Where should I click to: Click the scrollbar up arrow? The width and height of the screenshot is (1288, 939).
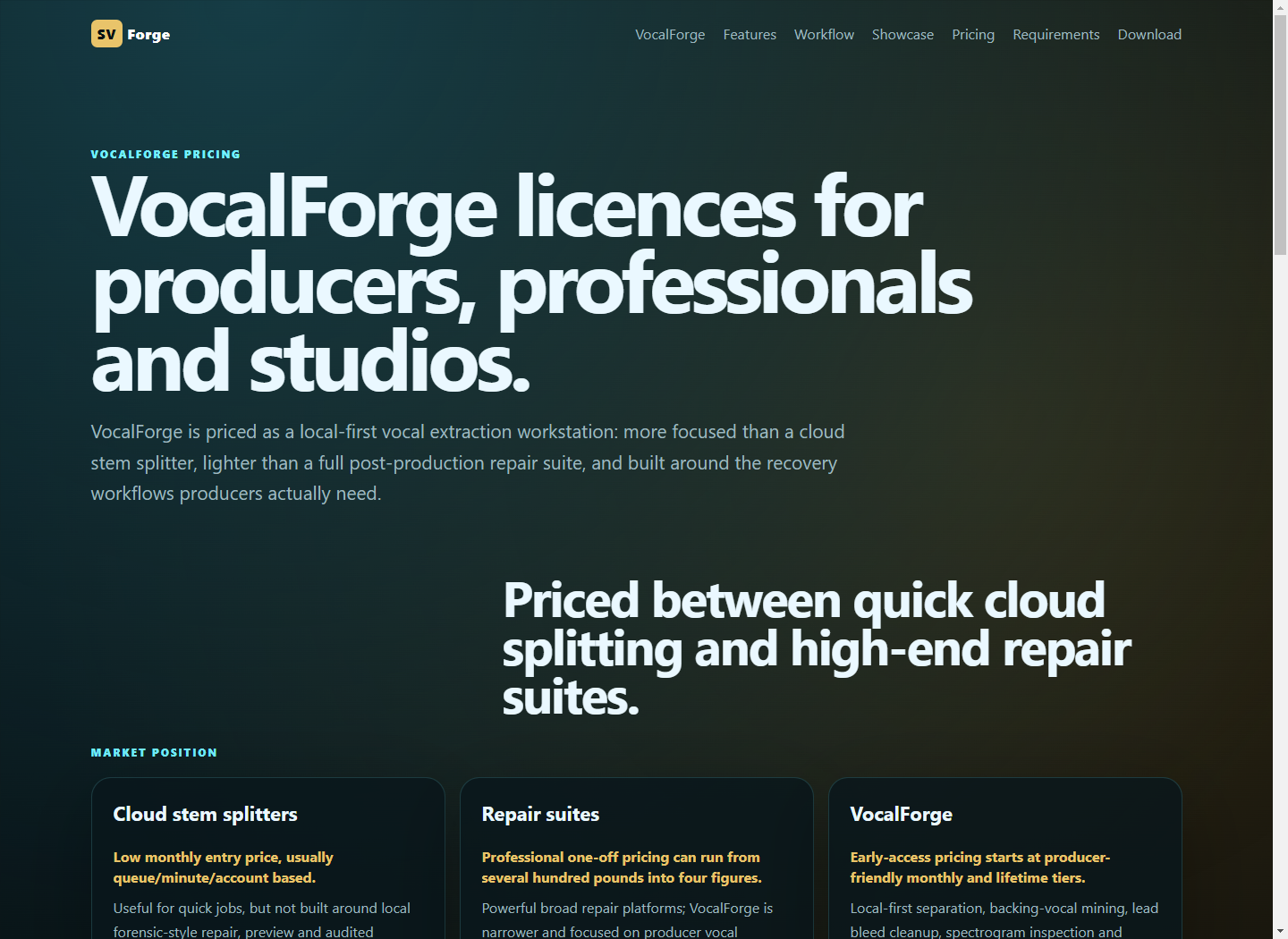pyautogui.click(x=1280, y=7)
